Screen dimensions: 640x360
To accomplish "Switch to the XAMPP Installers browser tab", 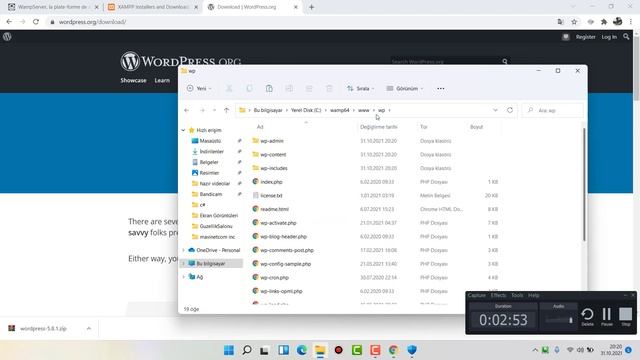I will 152,7.
